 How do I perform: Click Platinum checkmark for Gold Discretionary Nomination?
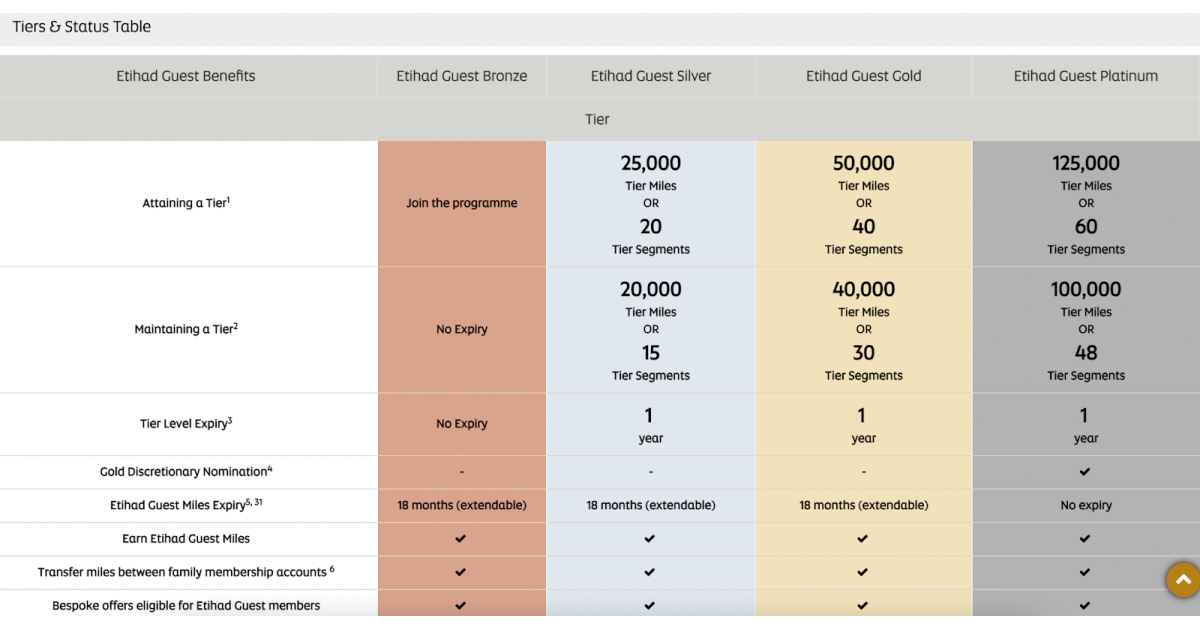[x=1085, y=471]
